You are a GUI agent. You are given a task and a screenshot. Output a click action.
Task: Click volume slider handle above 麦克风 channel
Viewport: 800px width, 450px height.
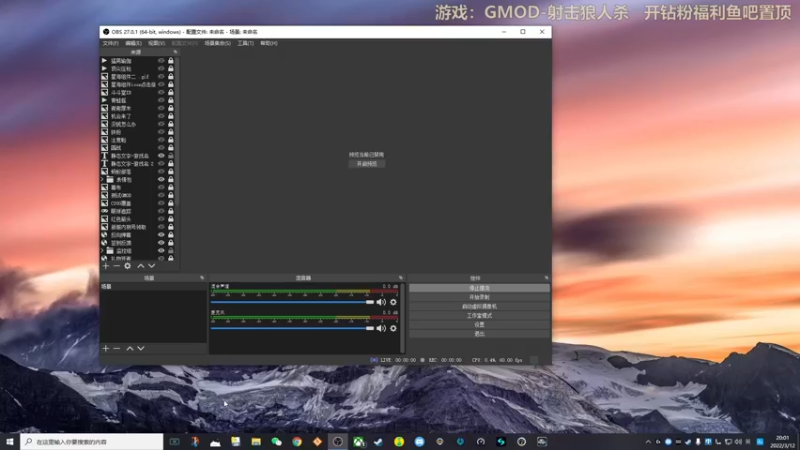(370, 302)
